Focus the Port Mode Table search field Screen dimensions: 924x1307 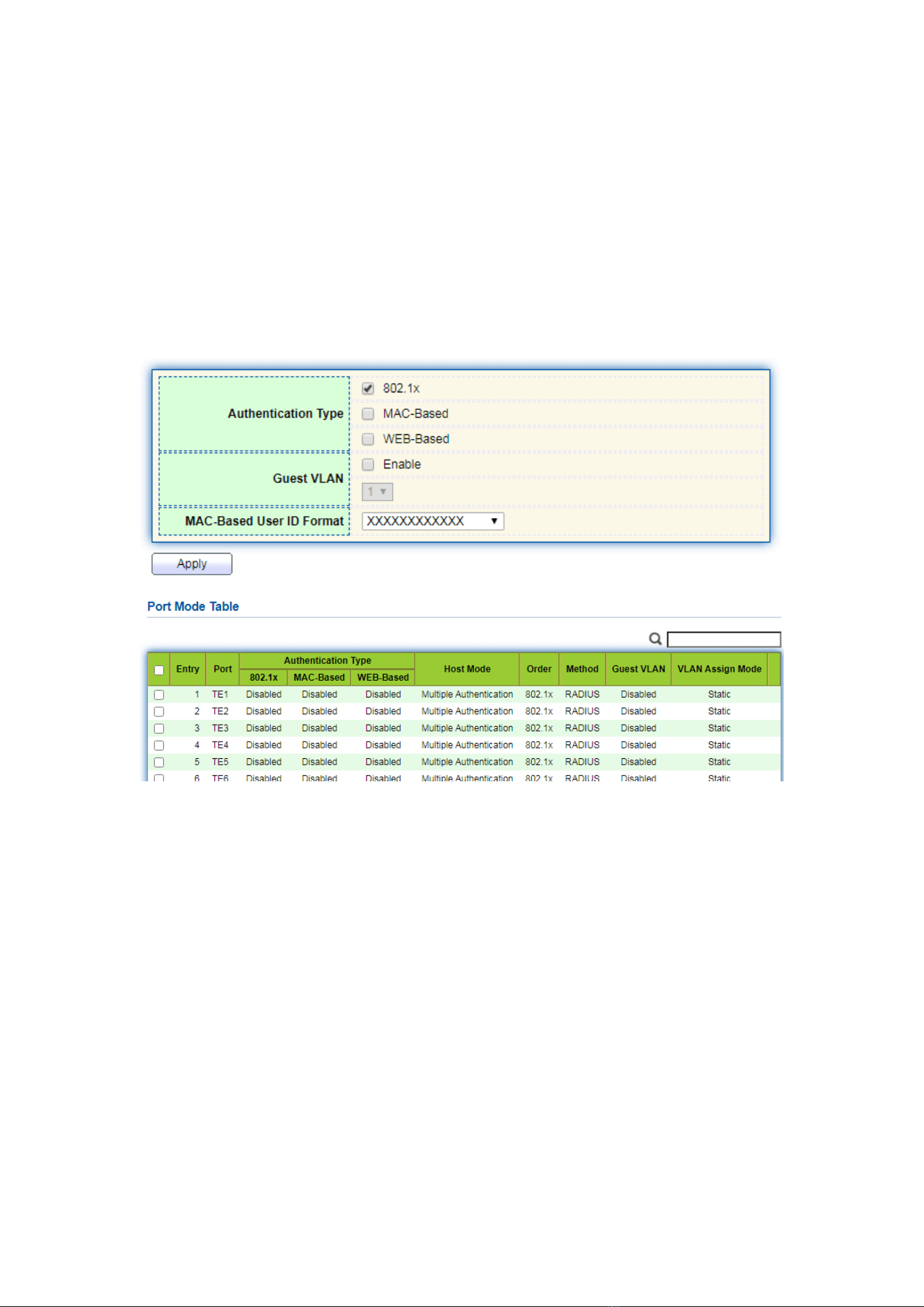pos(724,640)
